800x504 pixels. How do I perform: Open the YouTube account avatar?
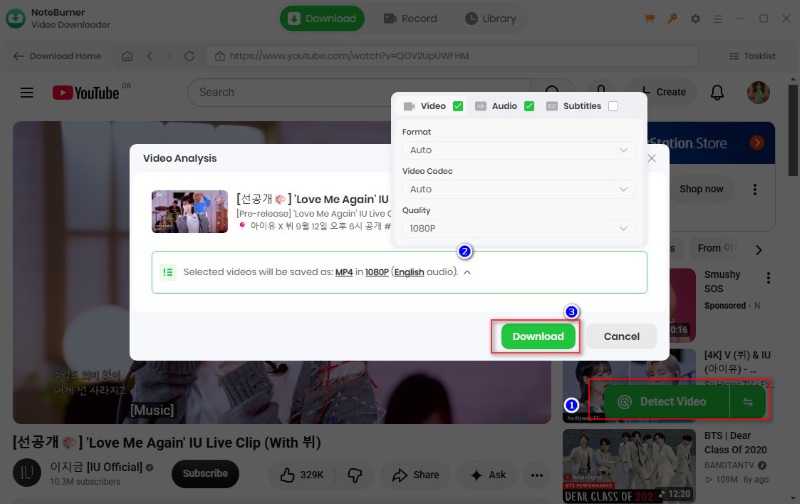coord(758,92)
